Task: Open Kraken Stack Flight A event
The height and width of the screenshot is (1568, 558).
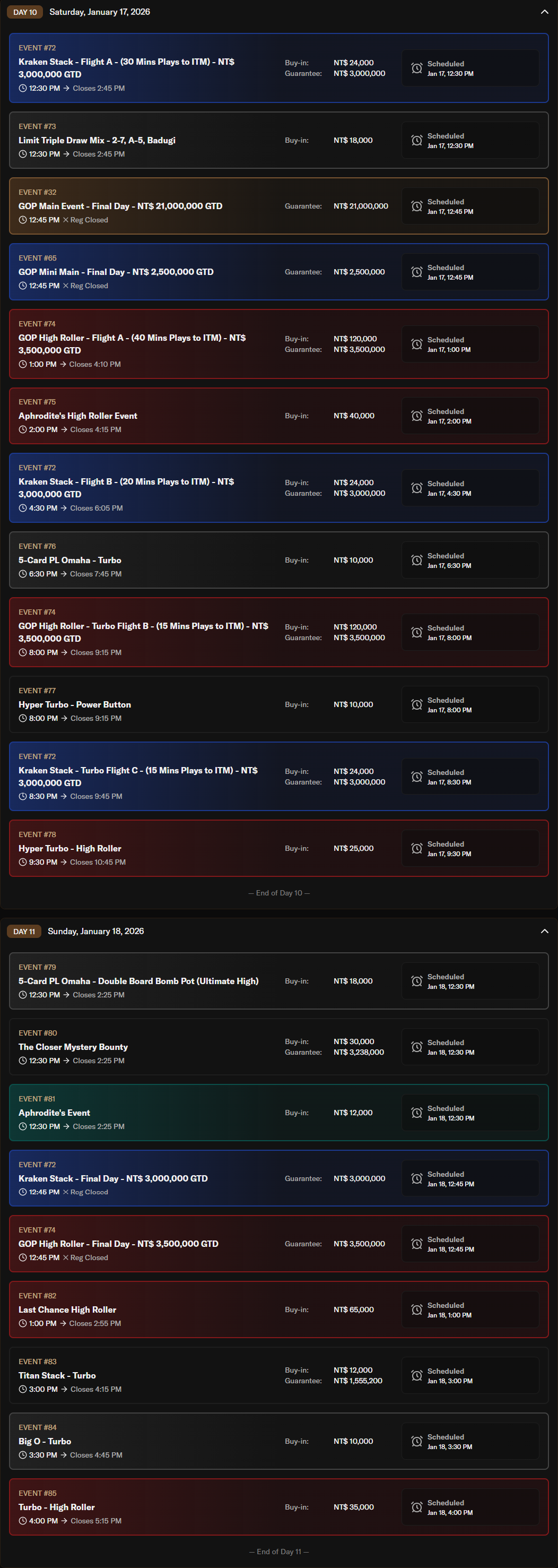Action: [x=127, y=67]
